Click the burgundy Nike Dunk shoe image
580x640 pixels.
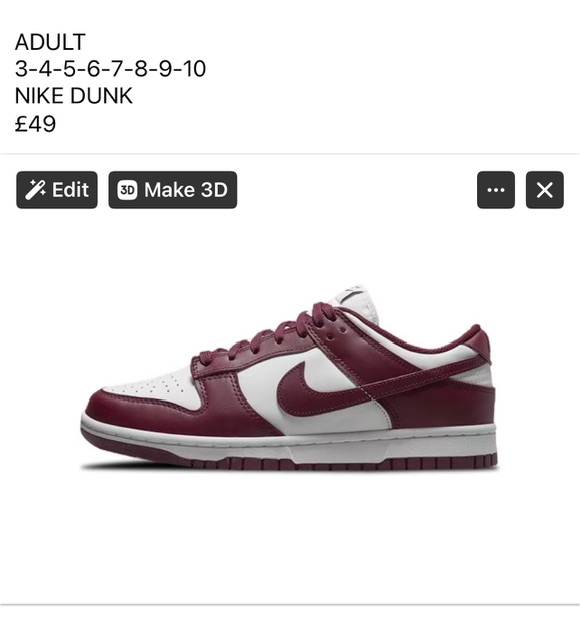(289, 378)
